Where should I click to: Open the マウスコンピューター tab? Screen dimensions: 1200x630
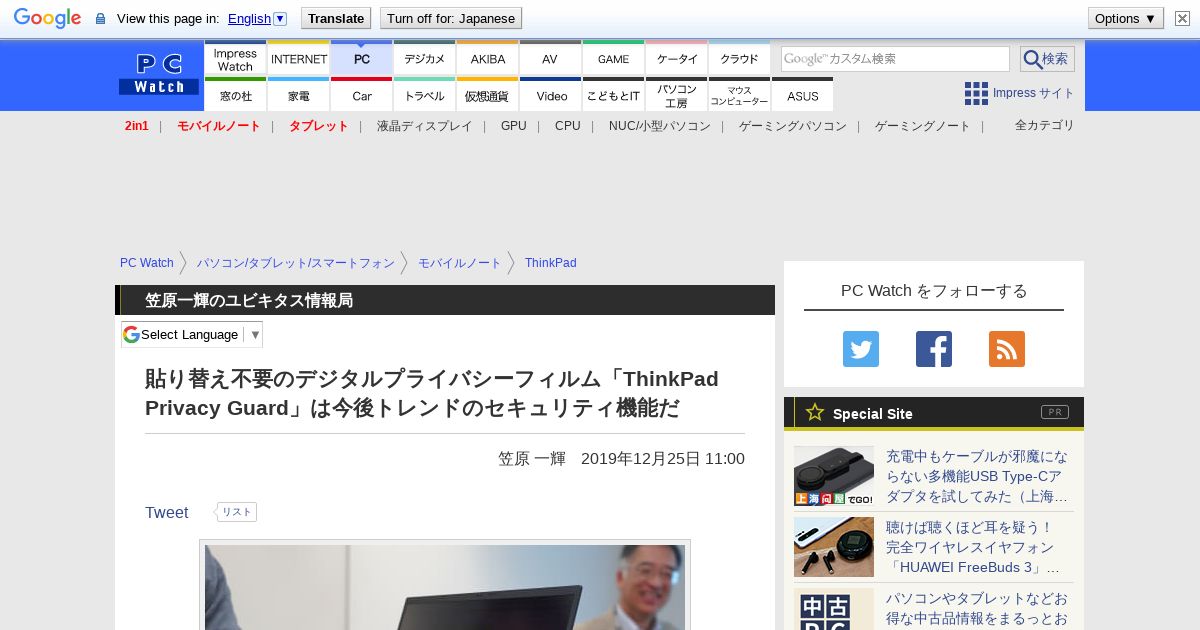click(x=739, y=95)
